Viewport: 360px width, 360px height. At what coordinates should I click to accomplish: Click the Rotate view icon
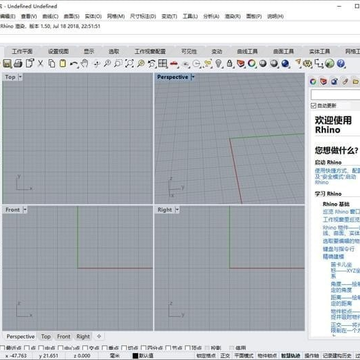(x=96, y=63)
